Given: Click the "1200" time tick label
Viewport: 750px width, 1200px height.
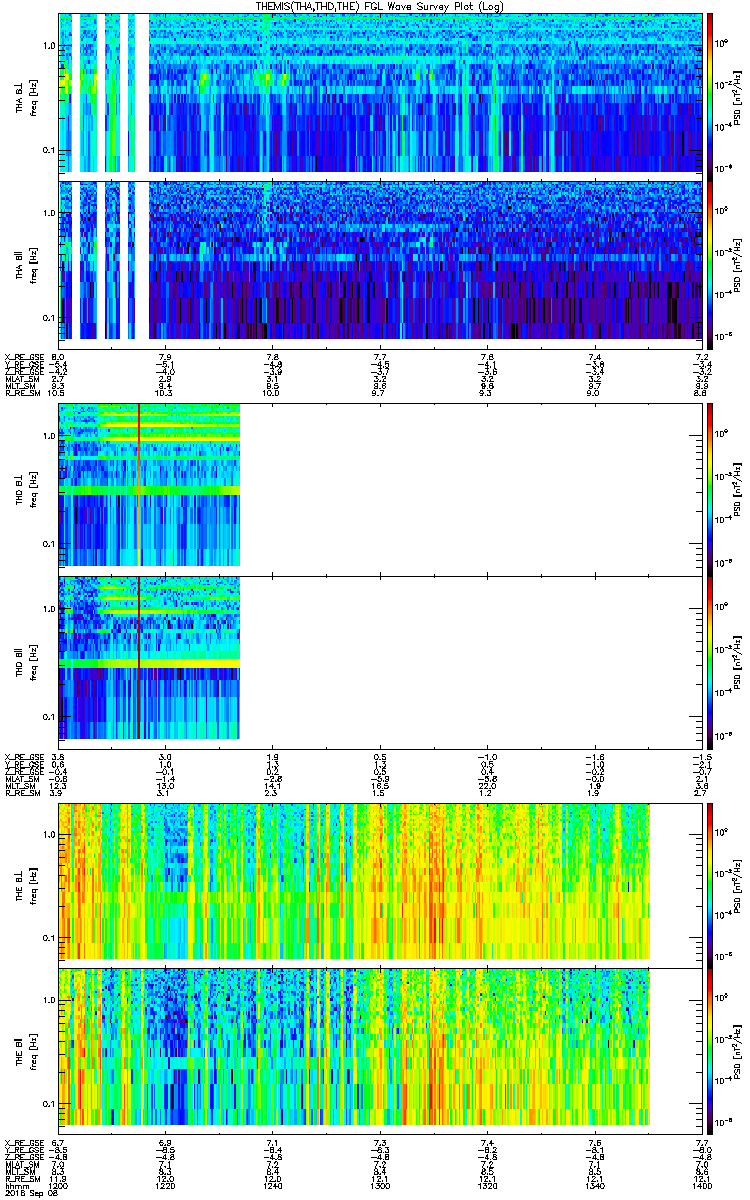Looking at the screenshot, I should [x=59, y=1185].
